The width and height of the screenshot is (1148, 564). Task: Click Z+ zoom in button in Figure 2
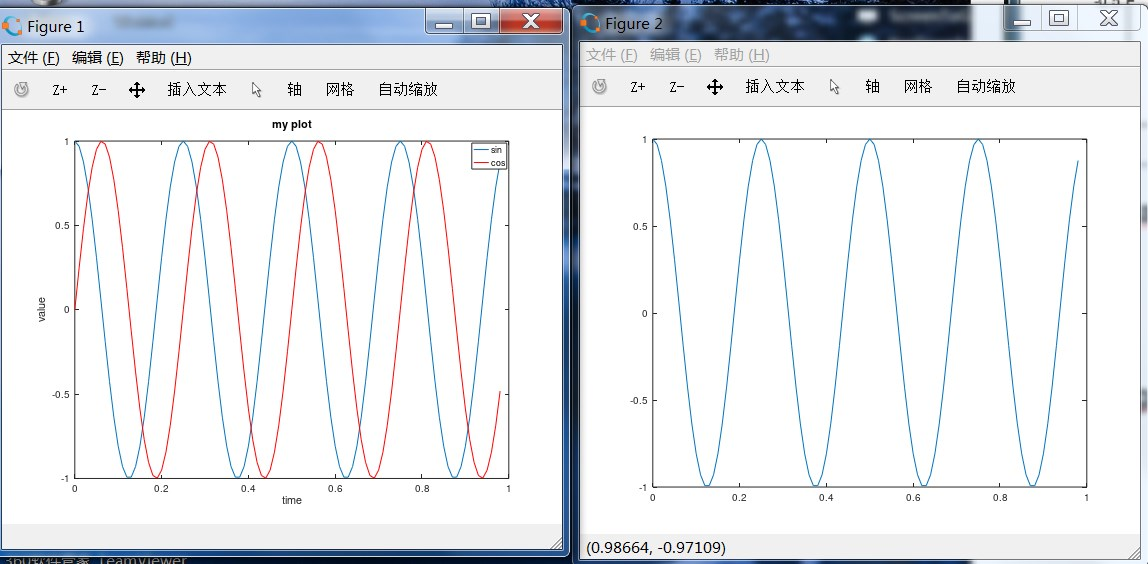pos(638,87)
